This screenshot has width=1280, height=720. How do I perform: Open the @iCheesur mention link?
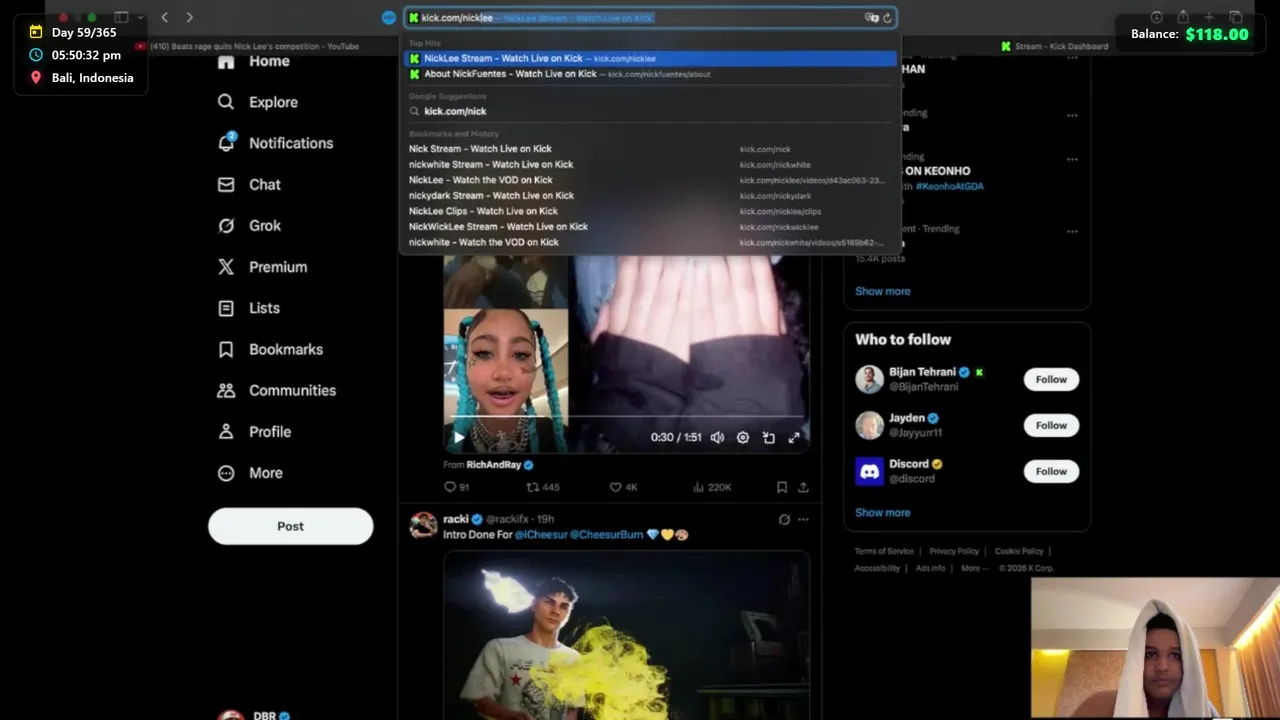click(x=541, y=535)
